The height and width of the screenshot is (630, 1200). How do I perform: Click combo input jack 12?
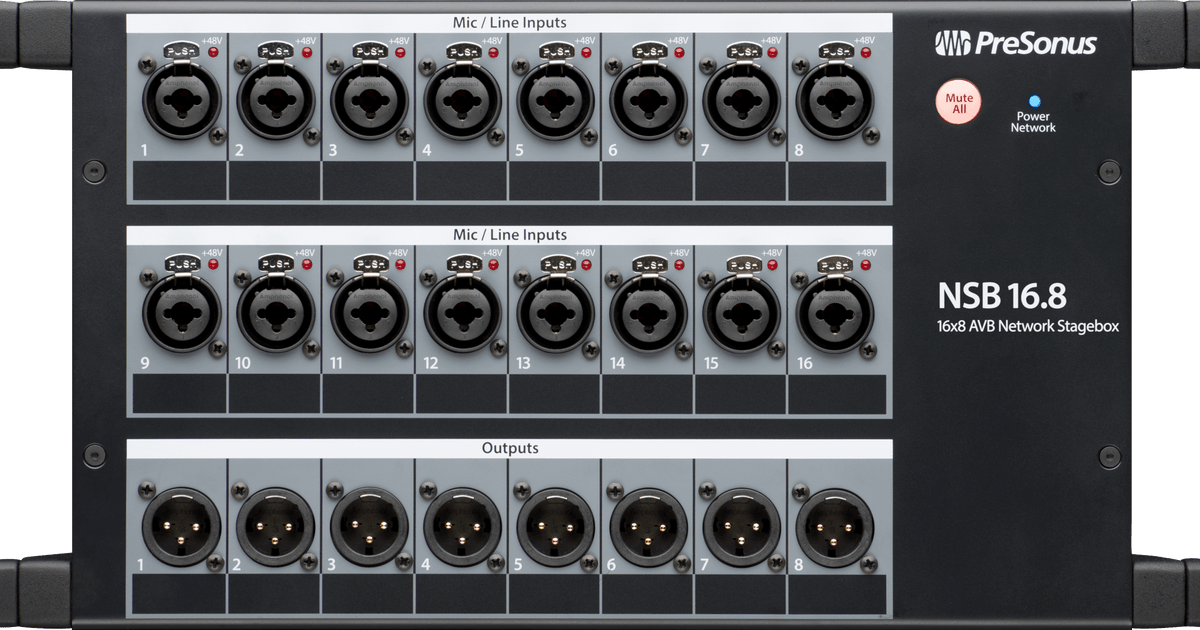(x=462, y=313)
